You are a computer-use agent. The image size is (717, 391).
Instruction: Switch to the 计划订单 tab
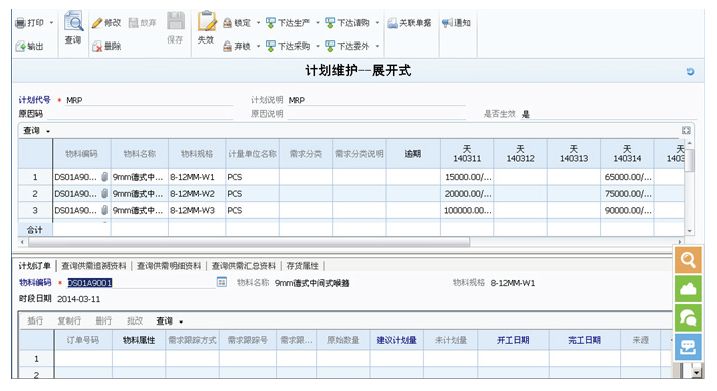click(35, 266)
